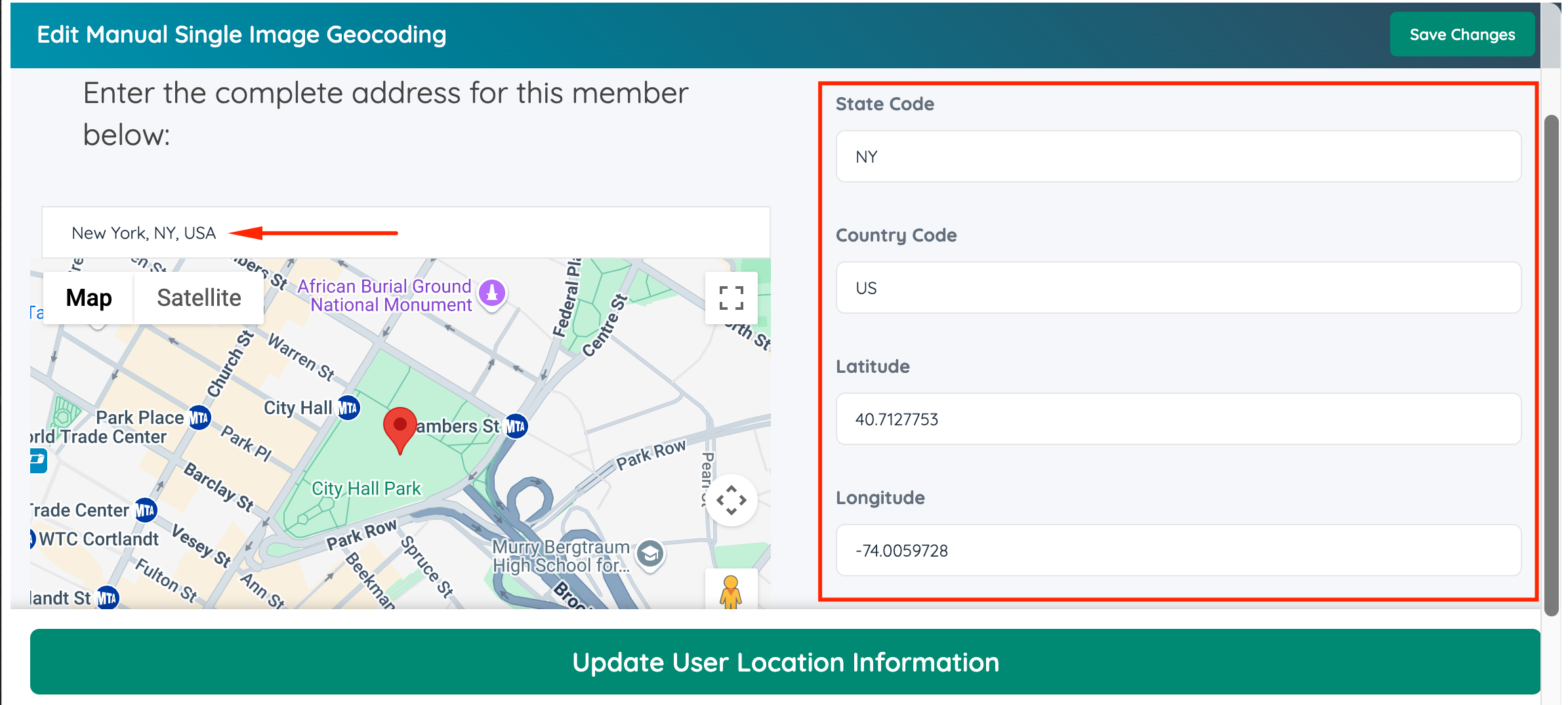Click Cortlandt St MTA station icon
This screenshot has width=1568, height=705.
[x=107, y=597]
